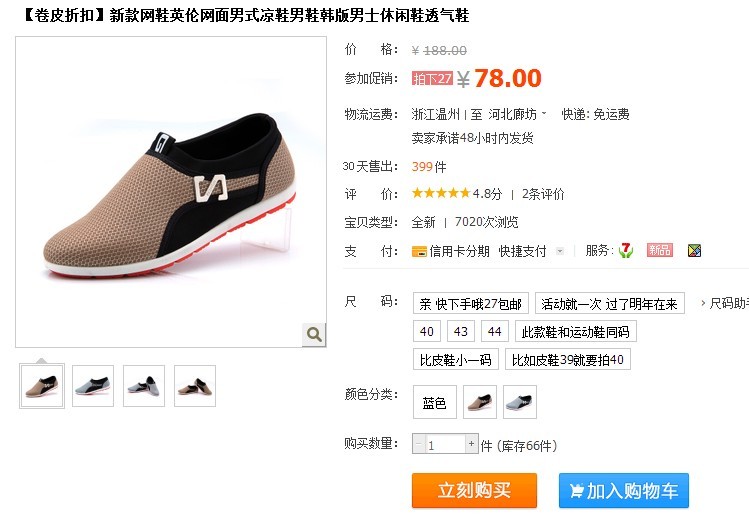Select the second gray shoe thumbnail
749x519 pixels.
(x=93, y=386)
